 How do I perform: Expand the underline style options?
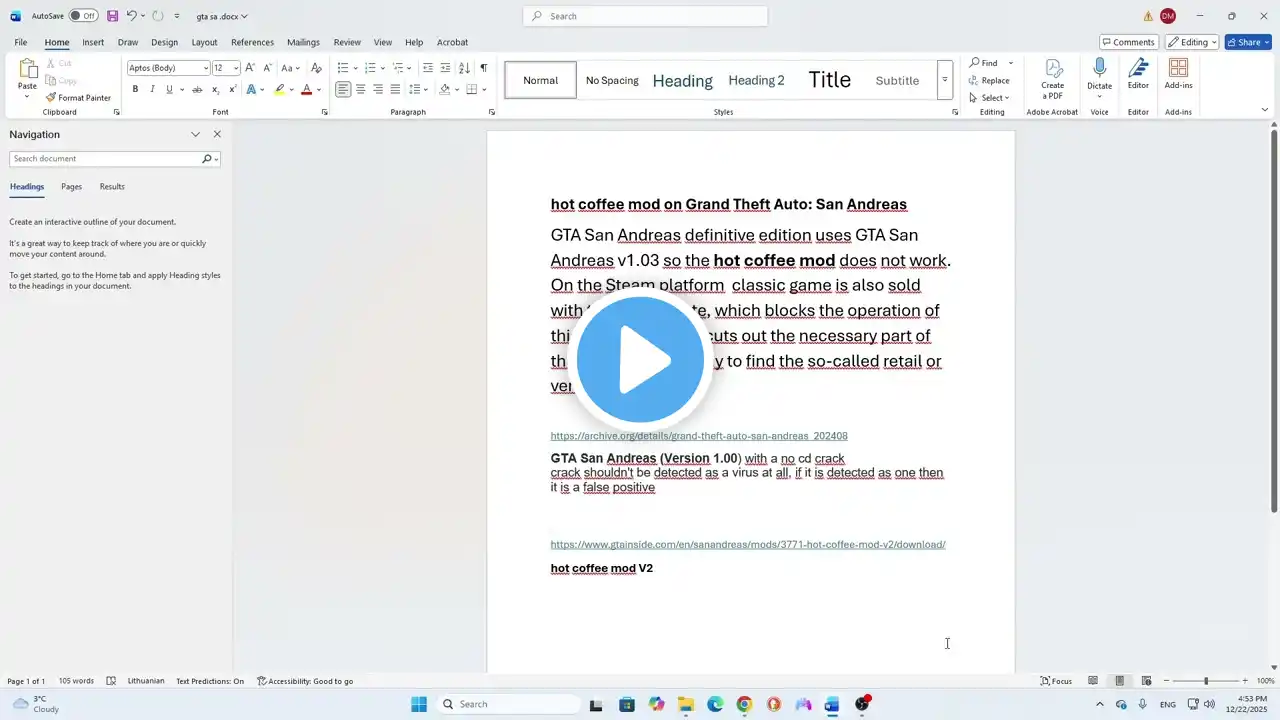[x=181, y=89]
